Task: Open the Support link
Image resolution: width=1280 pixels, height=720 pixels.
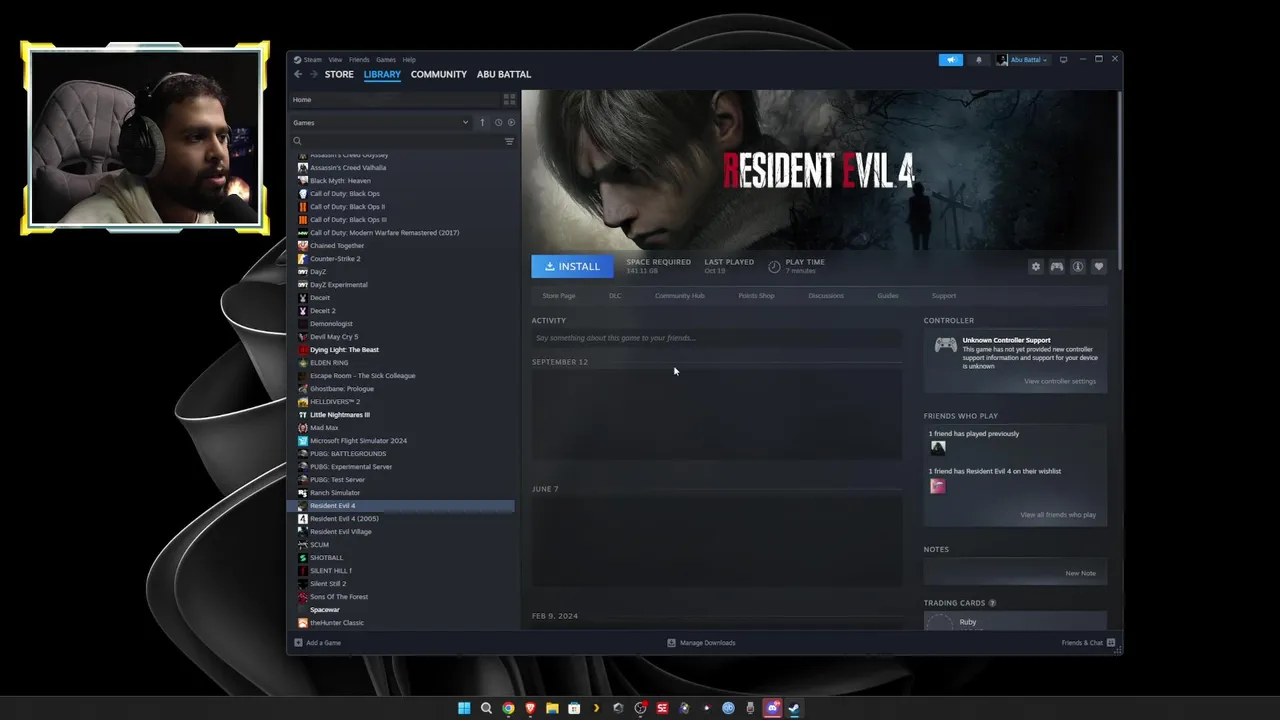Action: (944, 296)
